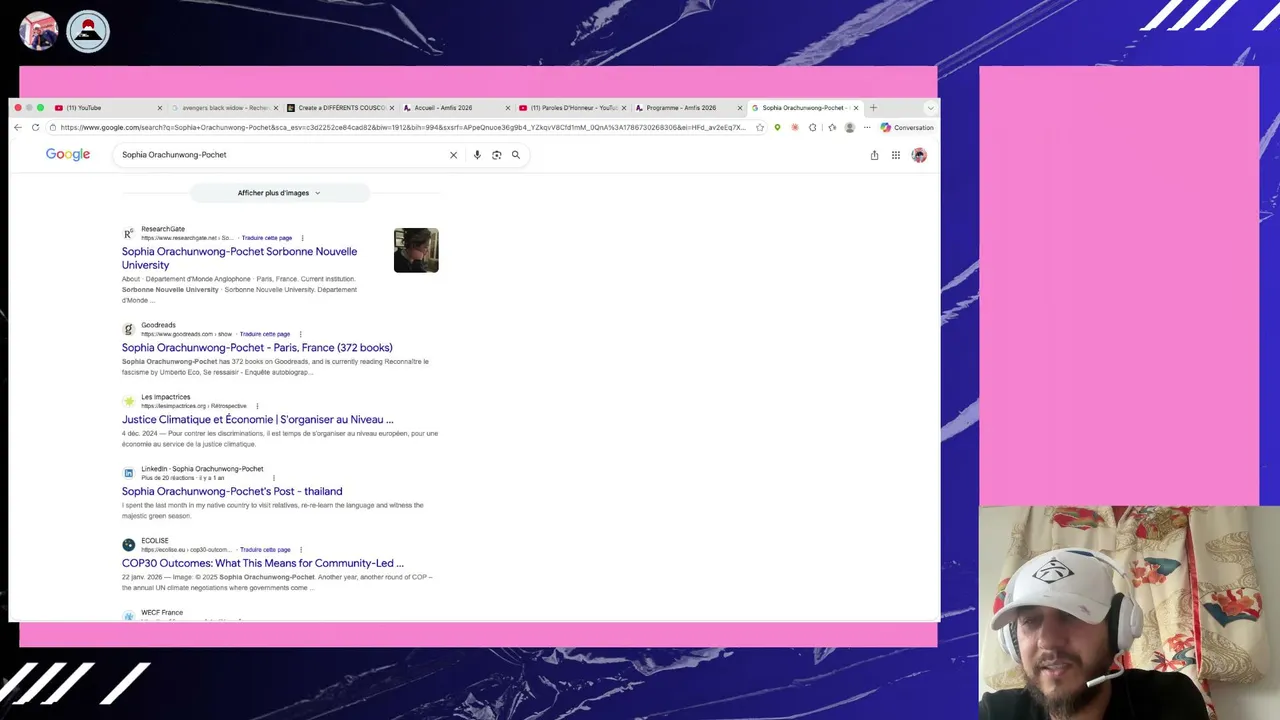The height and width of the screenshot is (720, 1280).
Task: Click the Conversation button in the toolbar
Action: (907, 127)
